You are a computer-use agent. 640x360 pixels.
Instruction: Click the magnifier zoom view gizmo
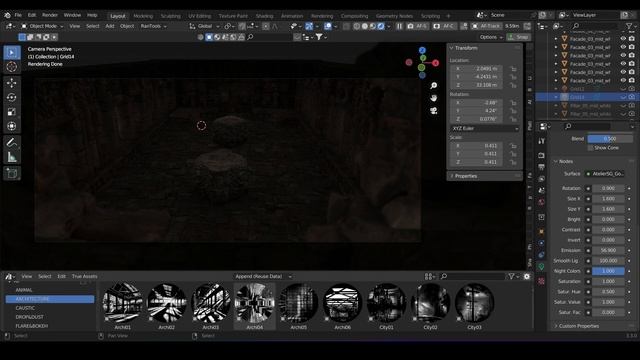tap(433, 86)
